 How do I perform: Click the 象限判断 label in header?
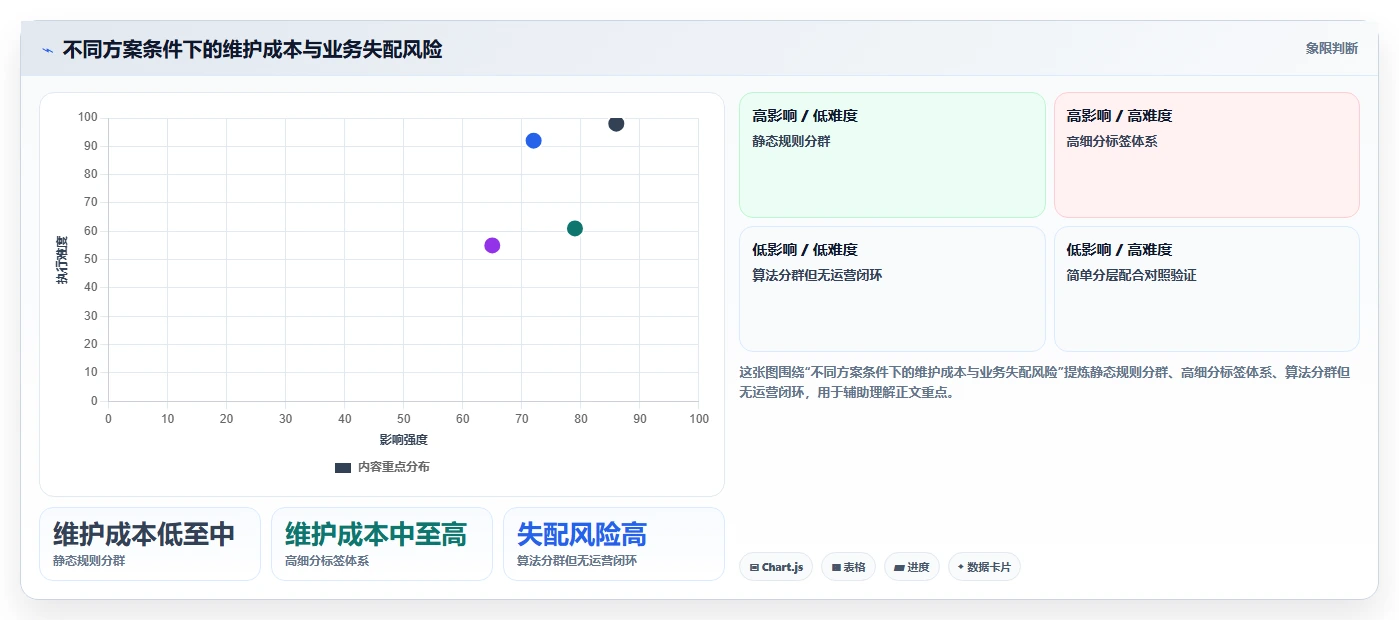click(x=1331, y=48)
